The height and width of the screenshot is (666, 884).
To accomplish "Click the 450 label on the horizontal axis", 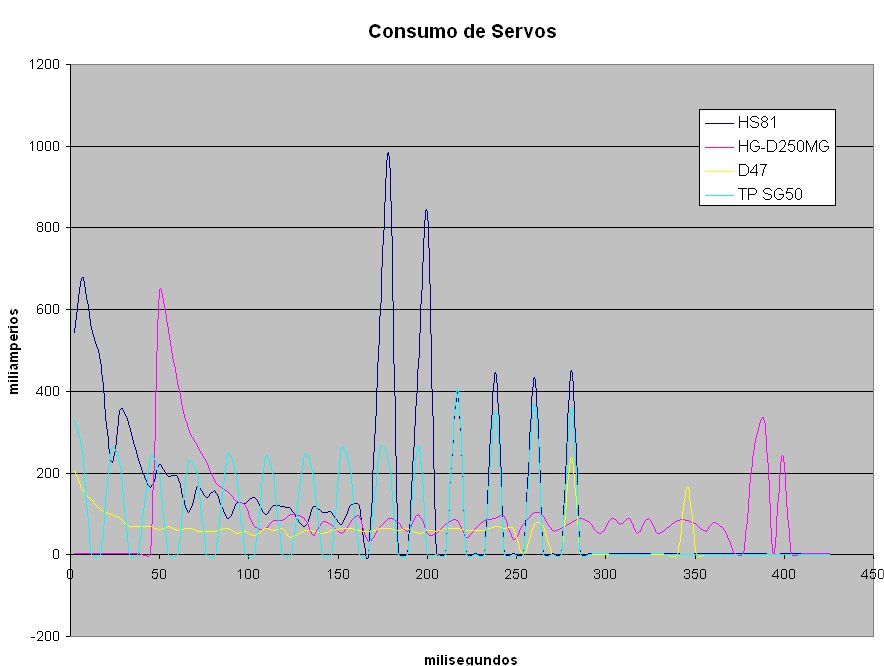I will [873, 574].
